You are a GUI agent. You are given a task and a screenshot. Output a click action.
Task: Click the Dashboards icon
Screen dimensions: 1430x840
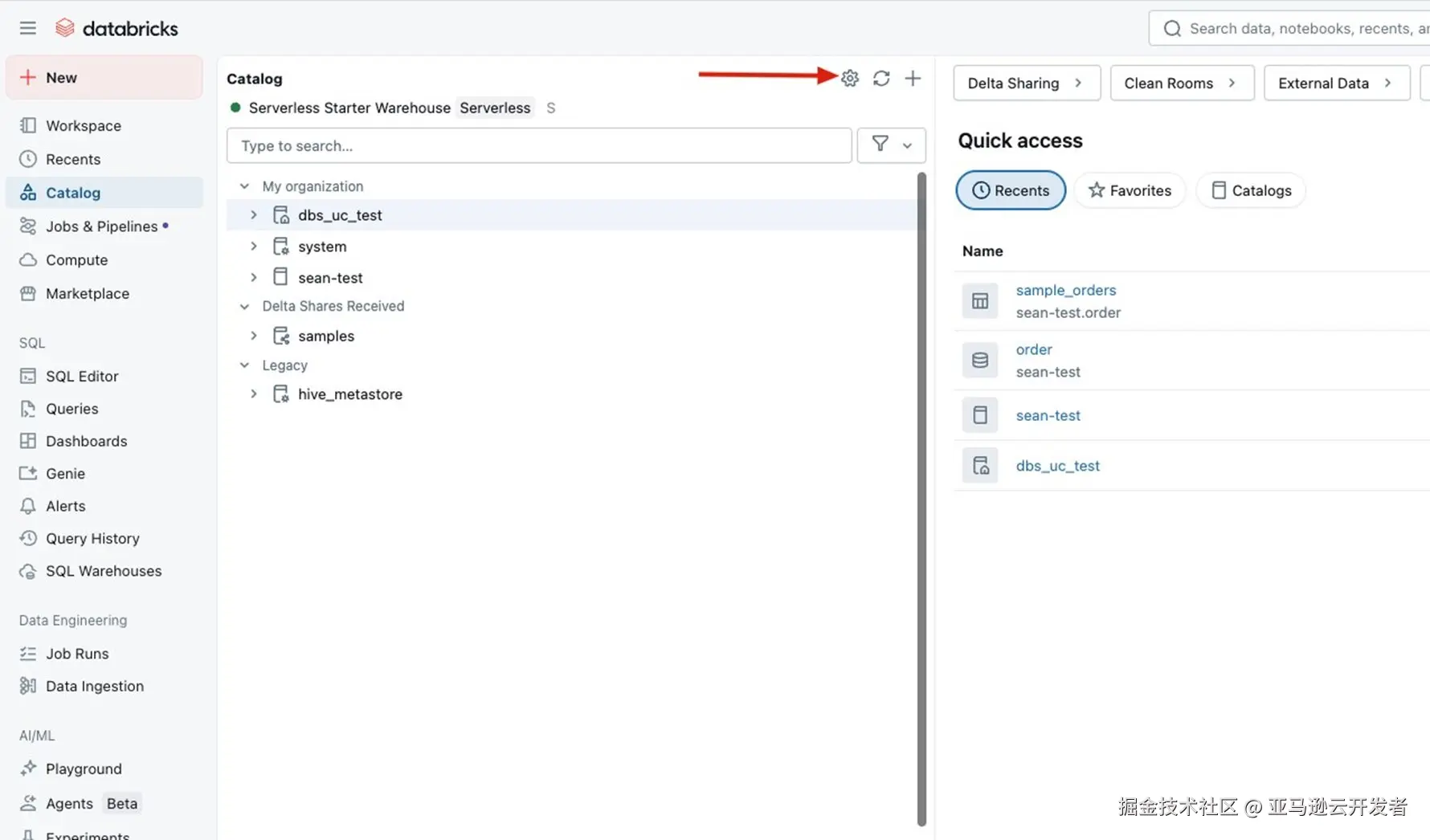coord(28,441)
